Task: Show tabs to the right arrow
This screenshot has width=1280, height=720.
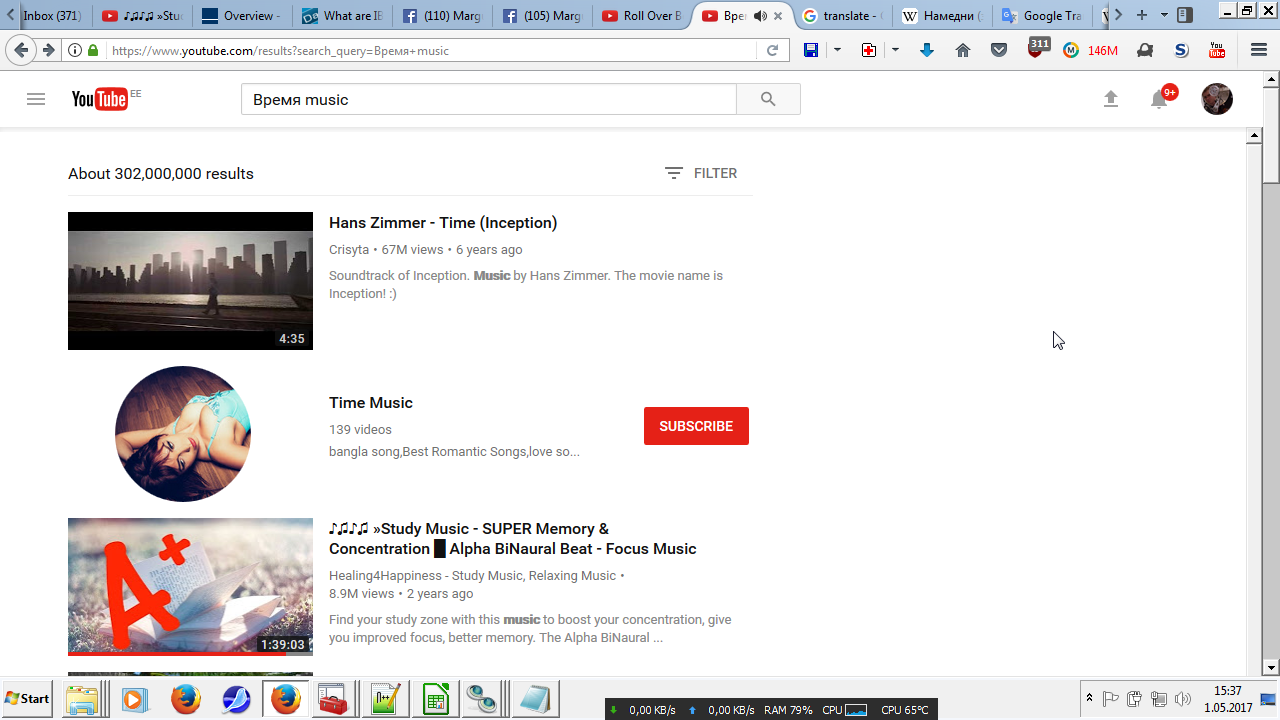Action: point(1118,15)
